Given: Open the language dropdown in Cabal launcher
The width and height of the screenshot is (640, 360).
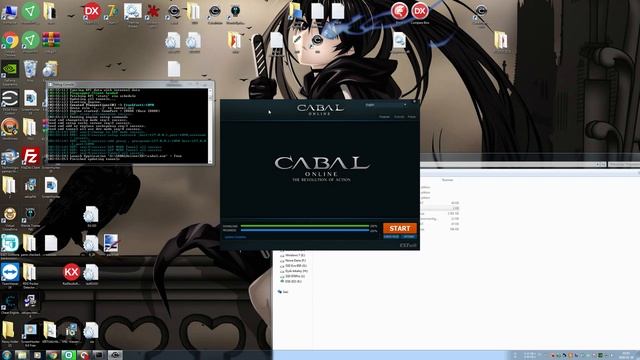Looking at the screenshot, I should [386, 105].
